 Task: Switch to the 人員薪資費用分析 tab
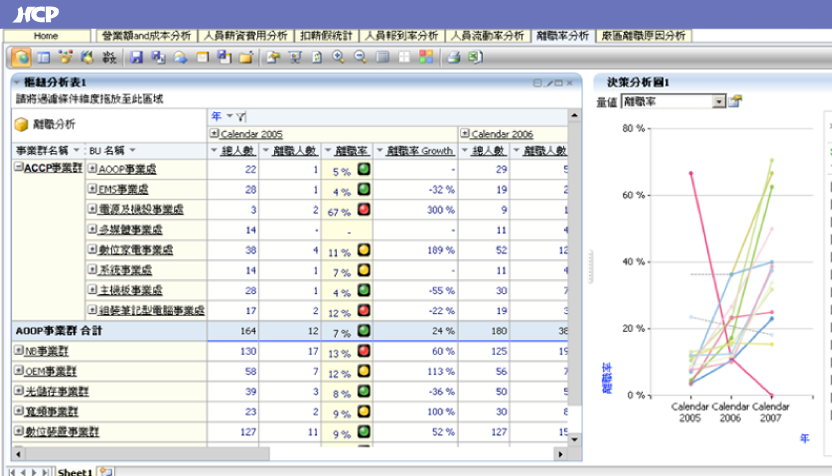pyautogui.click(x=238, y=35)
